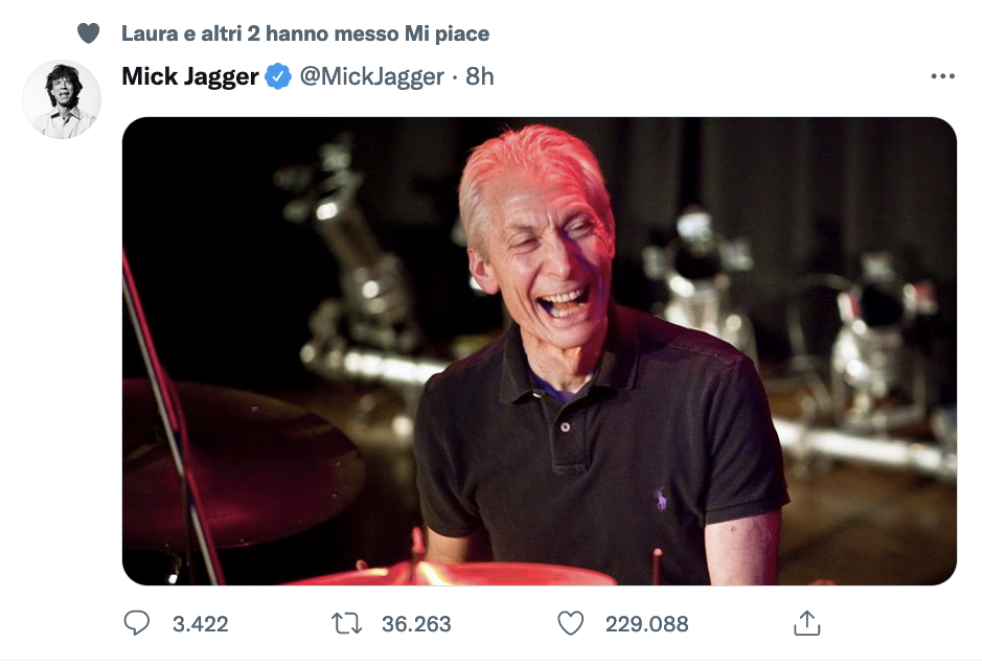Click the 8h tweet timestamp
The height and width of the screenshot is (667, 982).
(480, 77)
